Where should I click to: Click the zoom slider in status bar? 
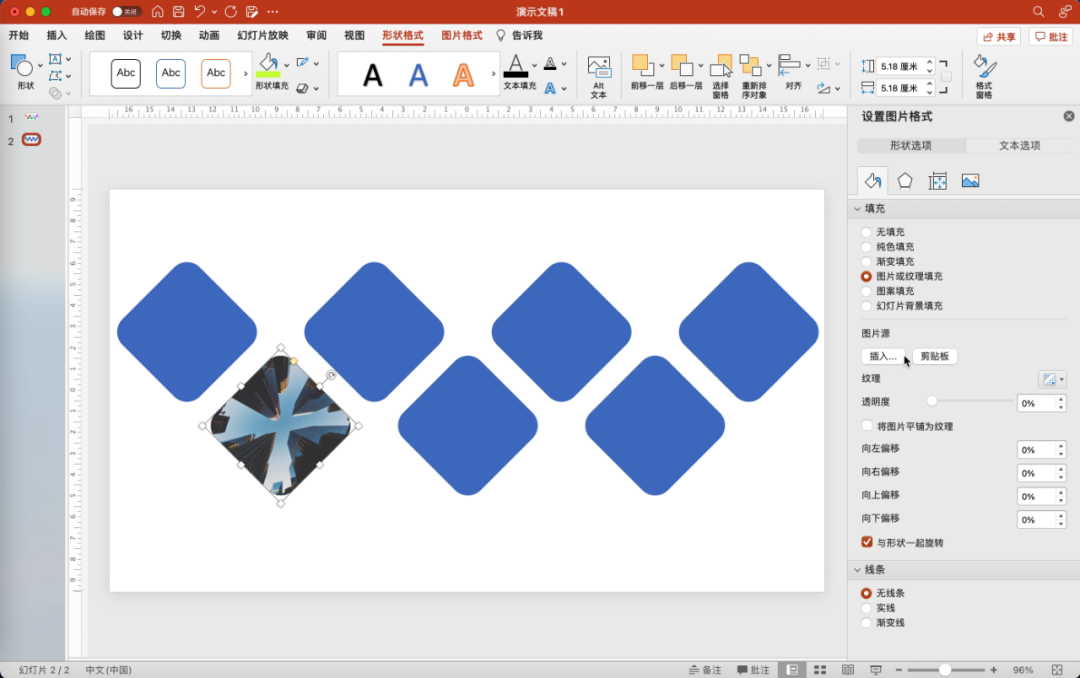946,670
